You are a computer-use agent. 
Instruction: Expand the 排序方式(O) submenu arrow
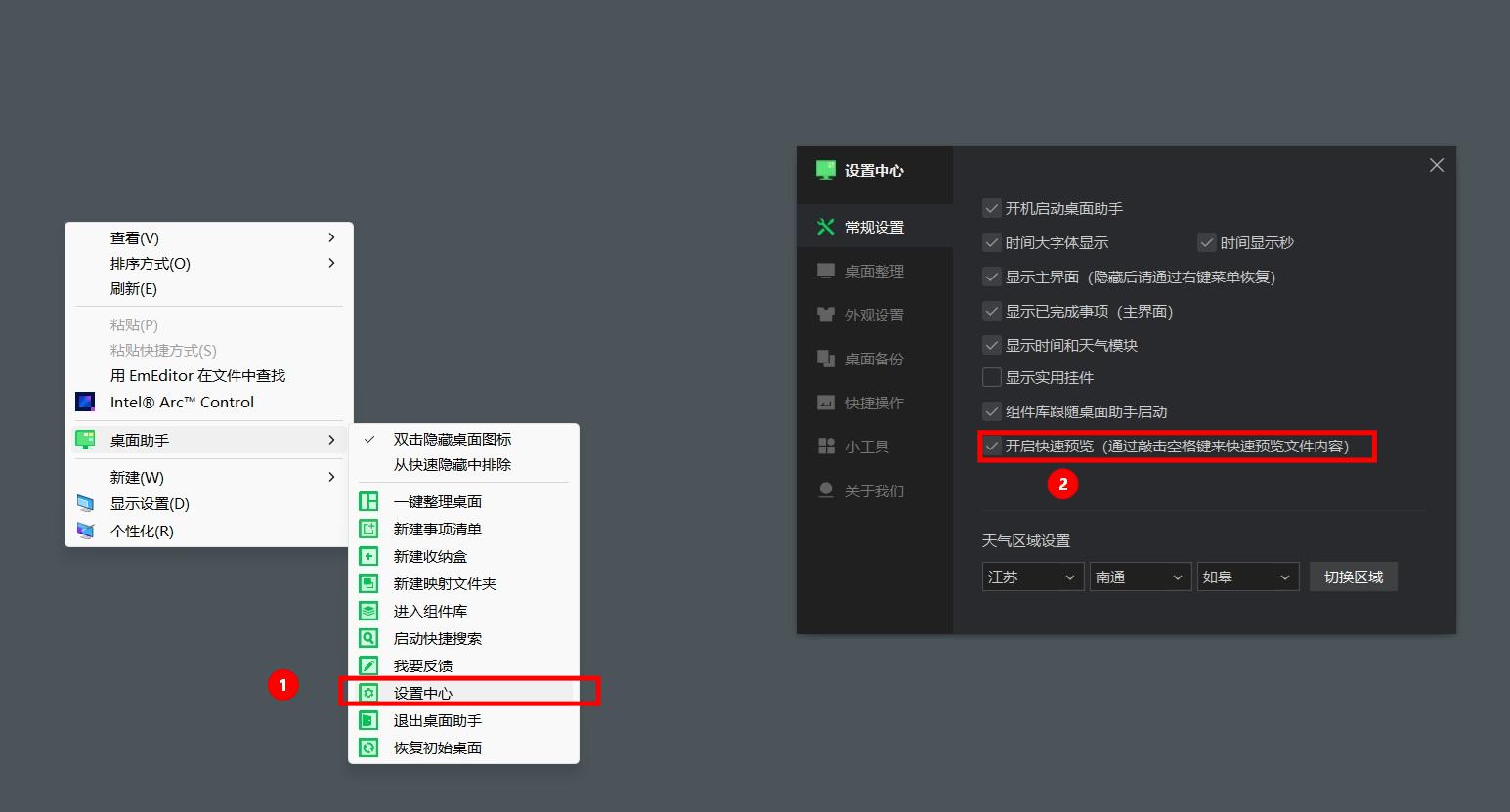tap(332, 263)
